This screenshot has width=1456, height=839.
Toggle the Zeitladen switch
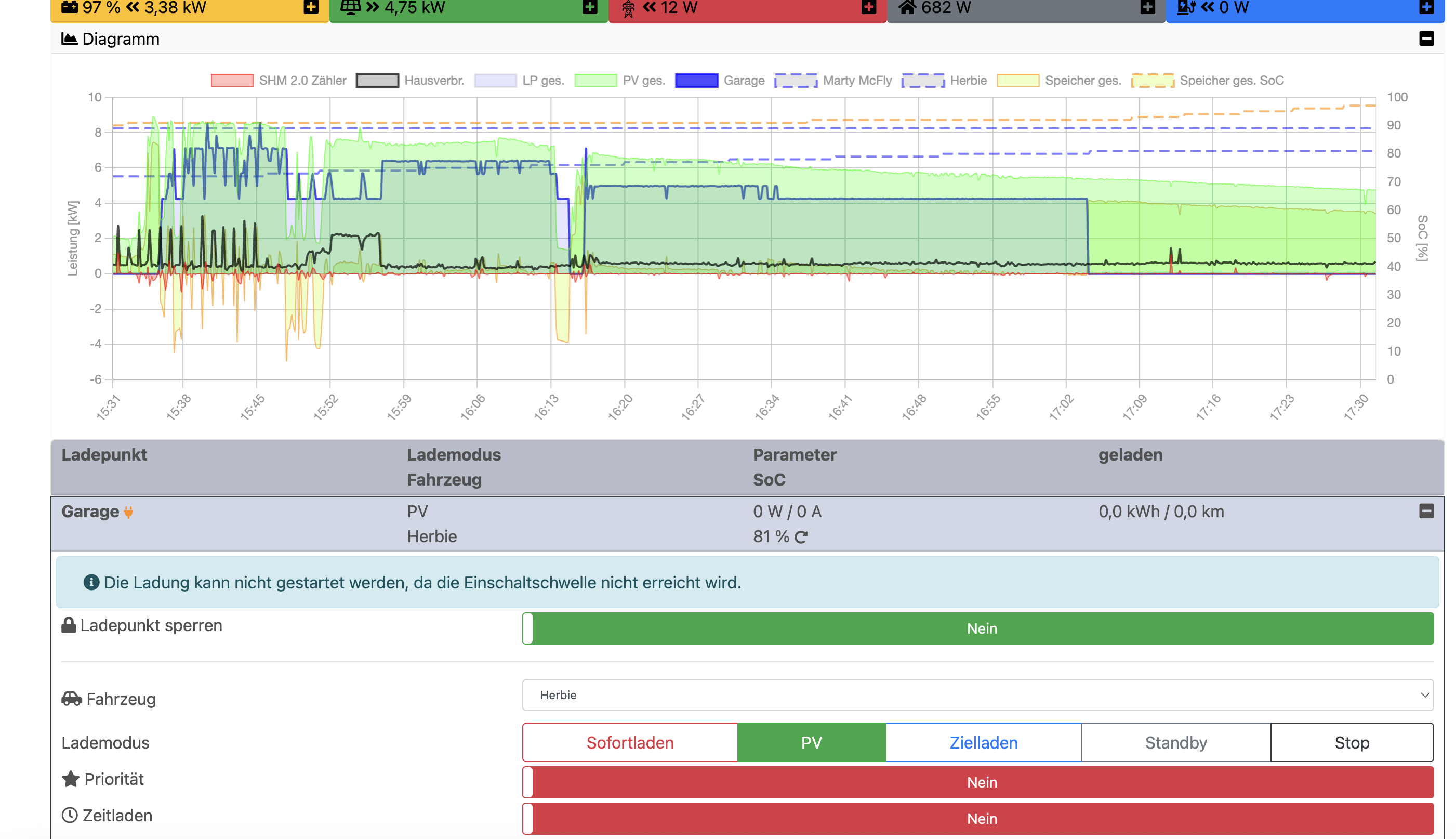pyautogui.click(x=977, y=818)
